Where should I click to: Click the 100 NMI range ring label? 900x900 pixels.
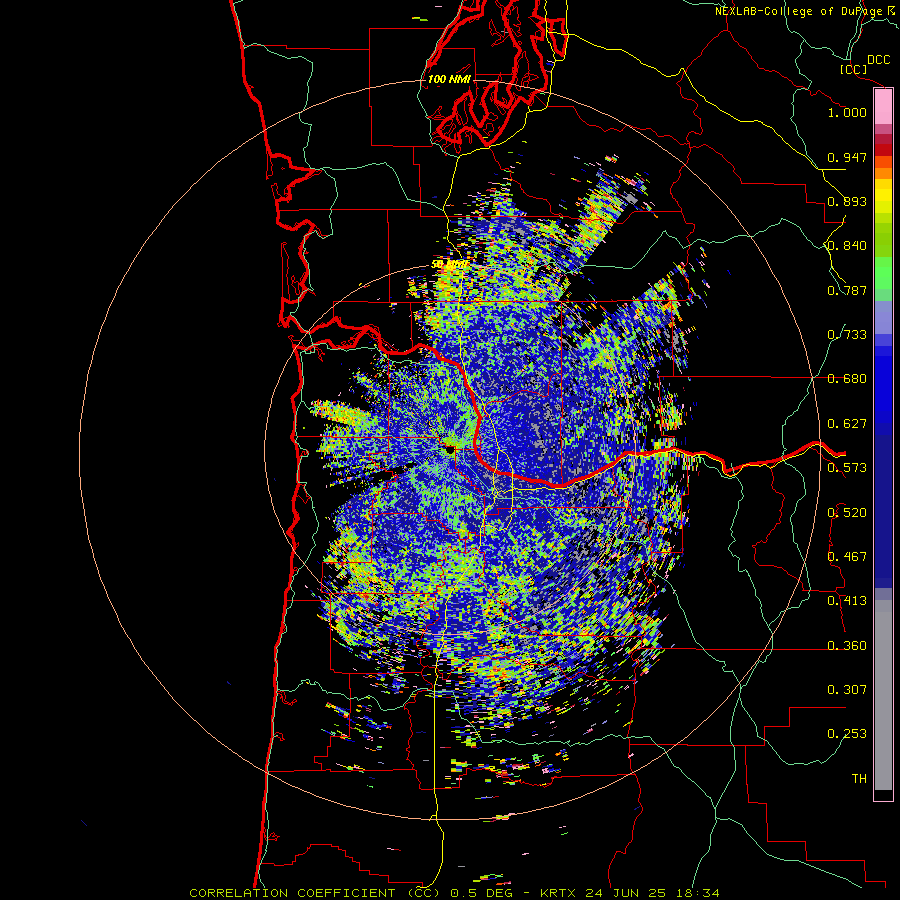(x=449, y=79)
